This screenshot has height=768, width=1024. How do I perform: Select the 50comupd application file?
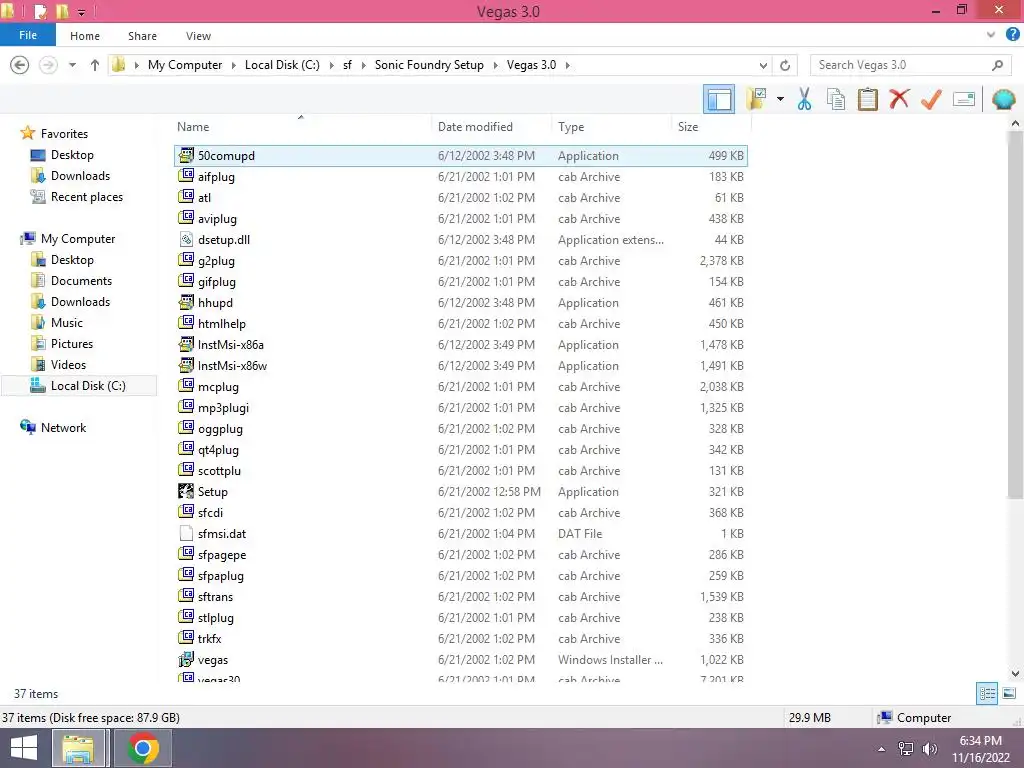460,155
